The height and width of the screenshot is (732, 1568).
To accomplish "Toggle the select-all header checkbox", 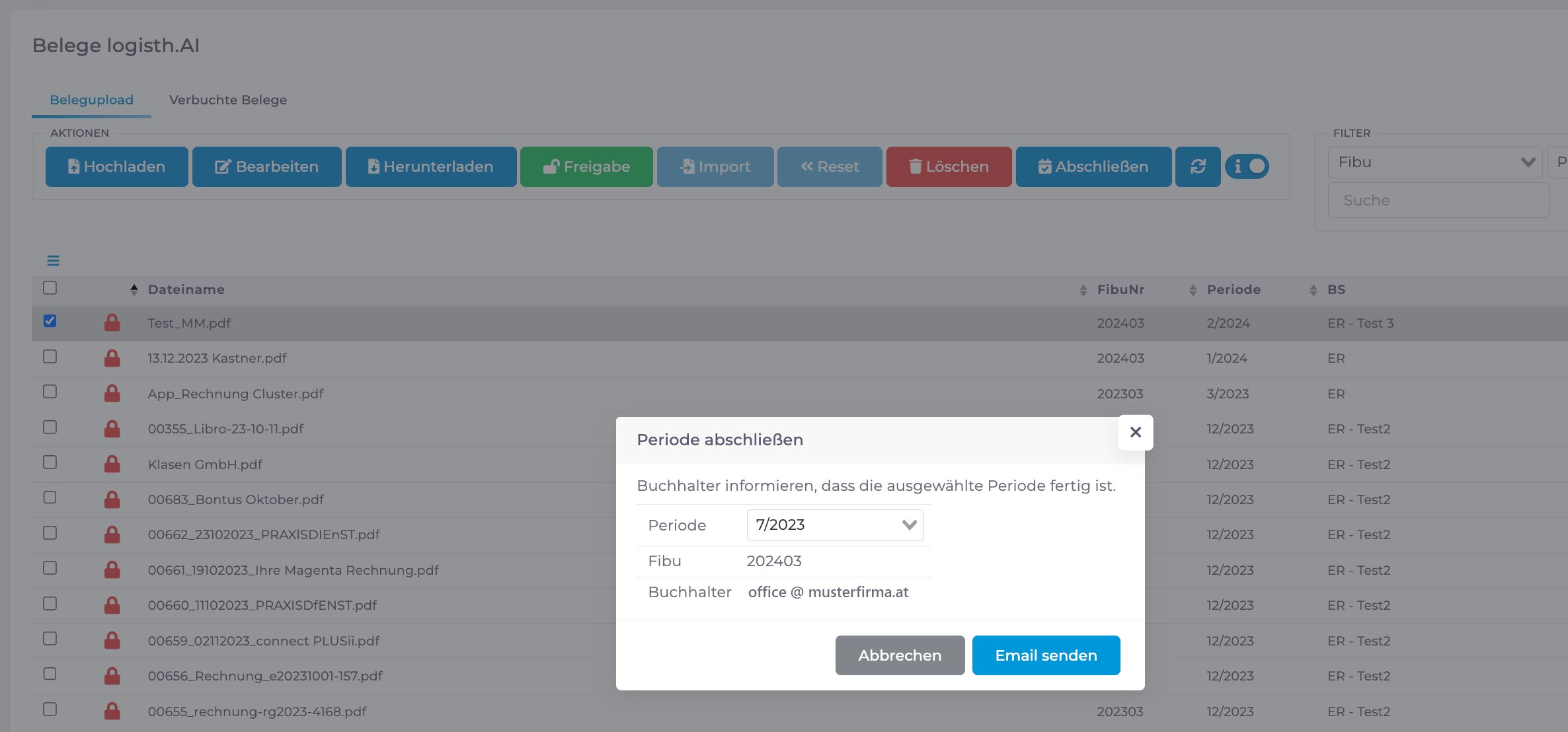I will click(x=50, y=288).
